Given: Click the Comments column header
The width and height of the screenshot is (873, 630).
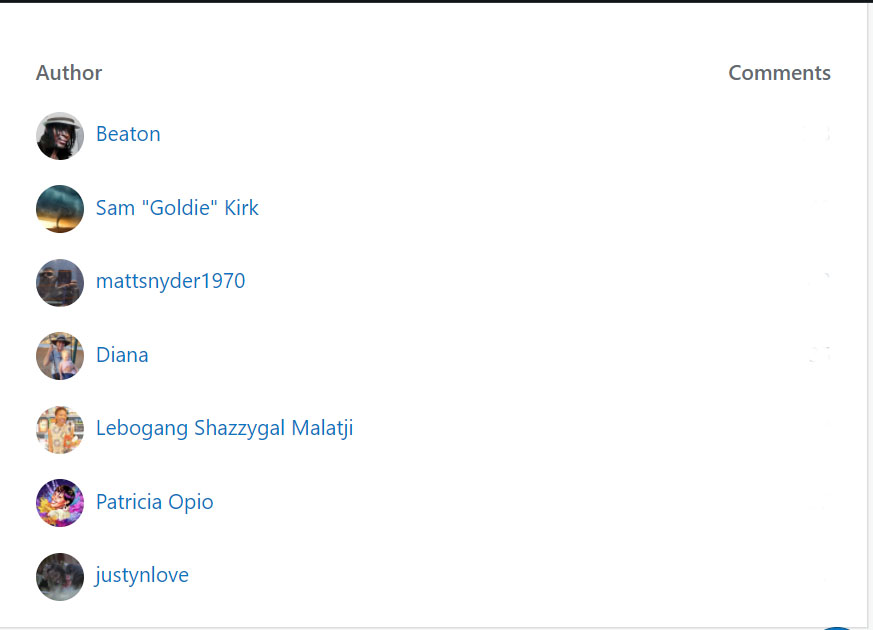Looking at the screenshot, I should [x=779, y=73].
